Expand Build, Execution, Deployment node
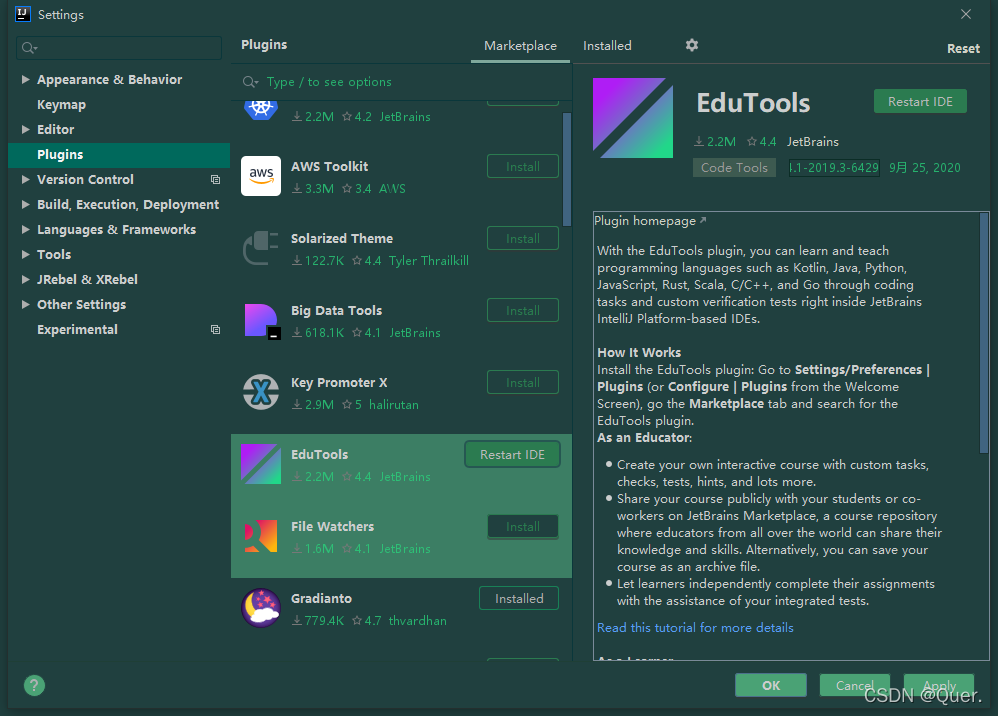The image size is (998, 716). pyautogui.click(x=25, y=204)
